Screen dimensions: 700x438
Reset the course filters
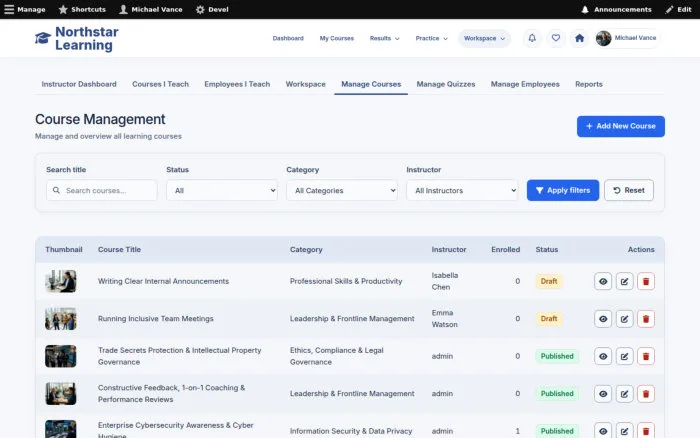click(629, 190)
